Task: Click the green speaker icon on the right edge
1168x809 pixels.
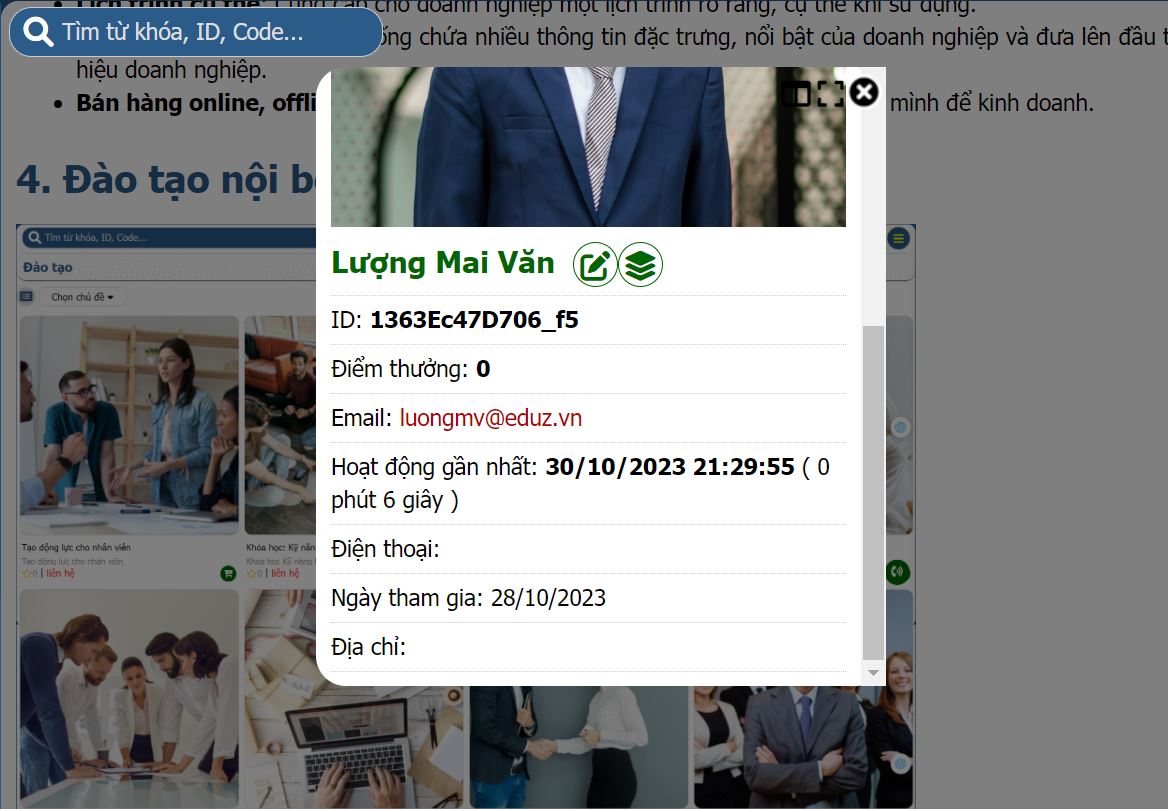Action: (x=897, y=571)
